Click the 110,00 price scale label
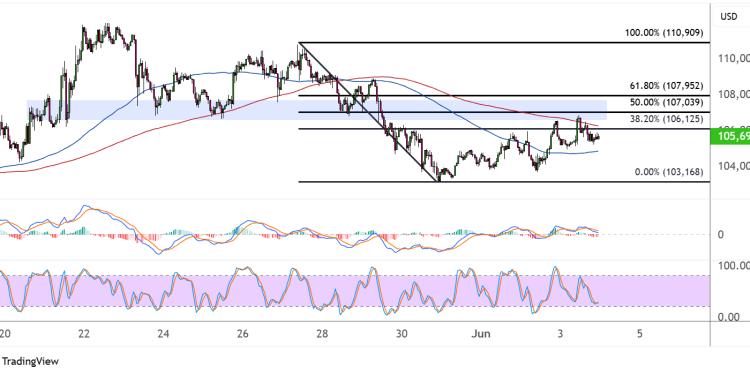The image size is (750, 375). [733, 58]
